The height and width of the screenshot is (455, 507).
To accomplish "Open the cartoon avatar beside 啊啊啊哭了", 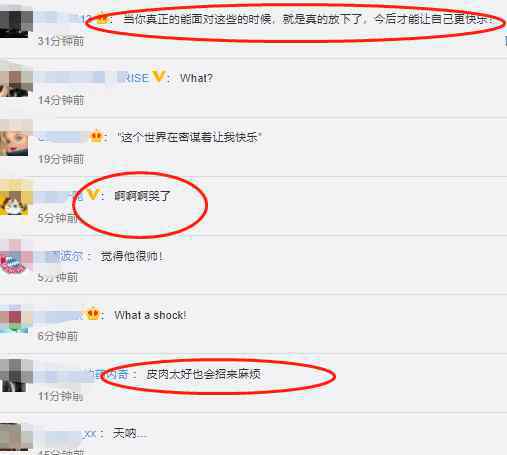I will [x=14, y=198].
